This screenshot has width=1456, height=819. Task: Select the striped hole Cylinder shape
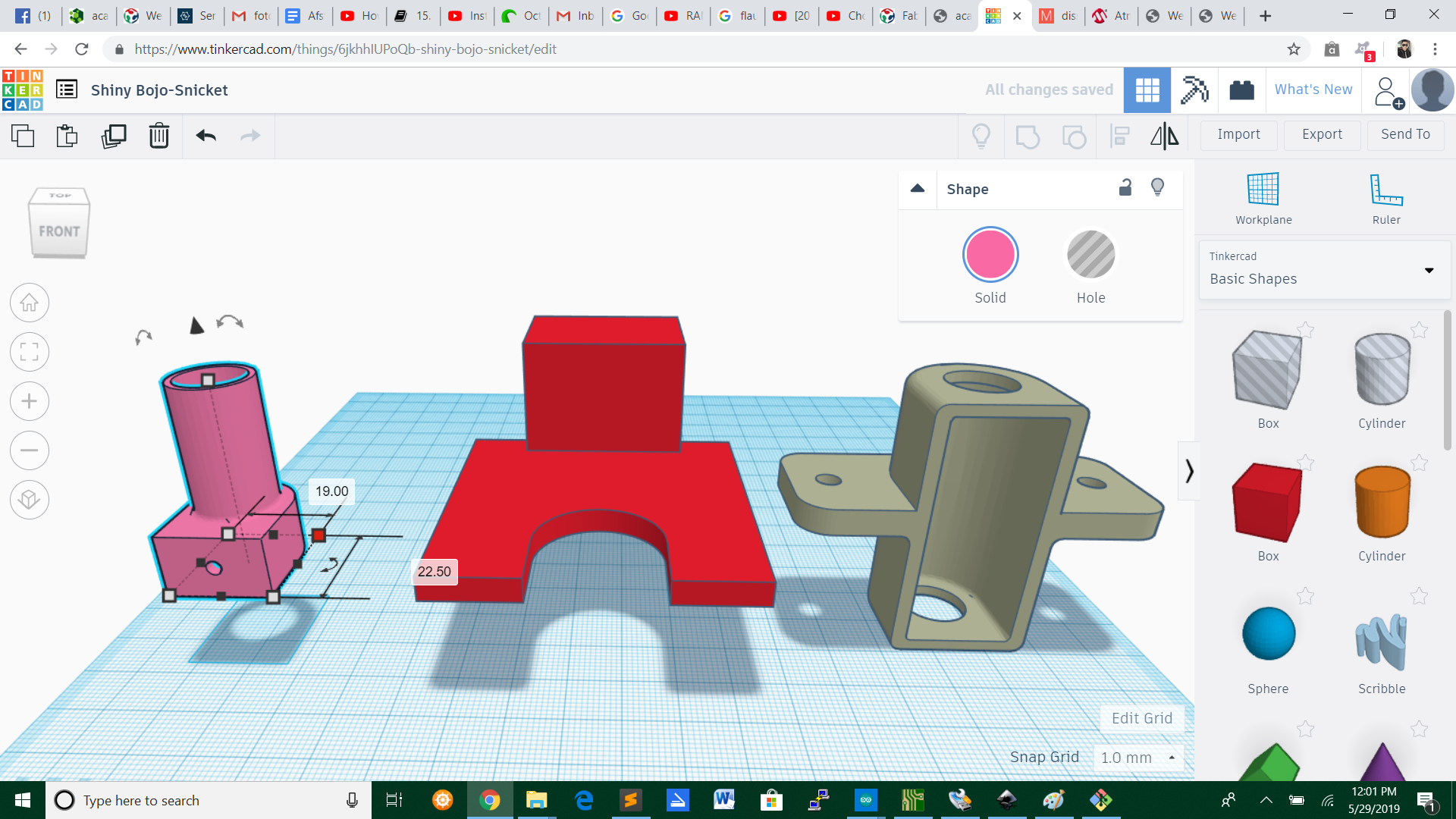(1382, 371)
